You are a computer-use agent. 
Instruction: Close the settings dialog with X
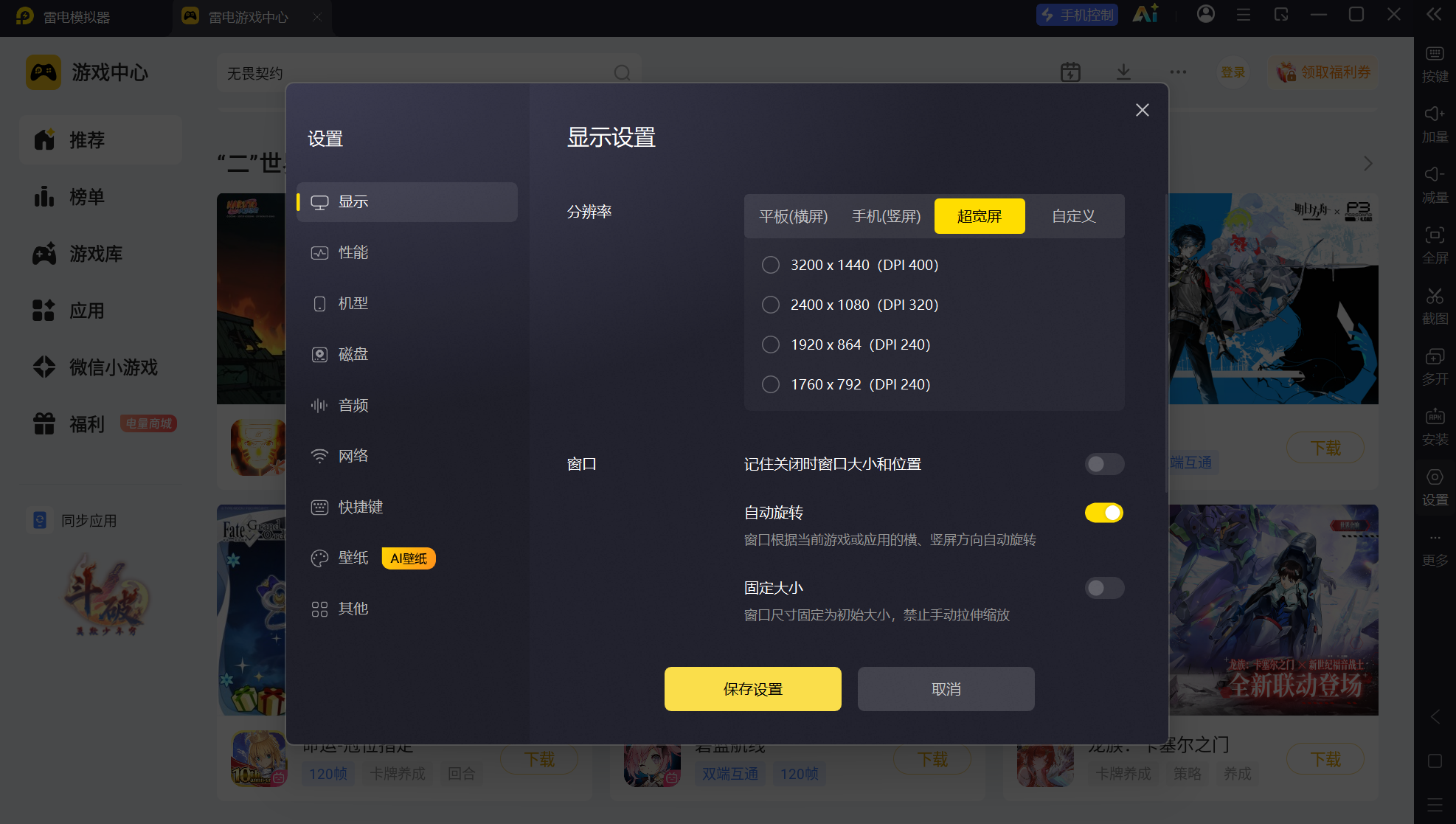(1143, 110)
